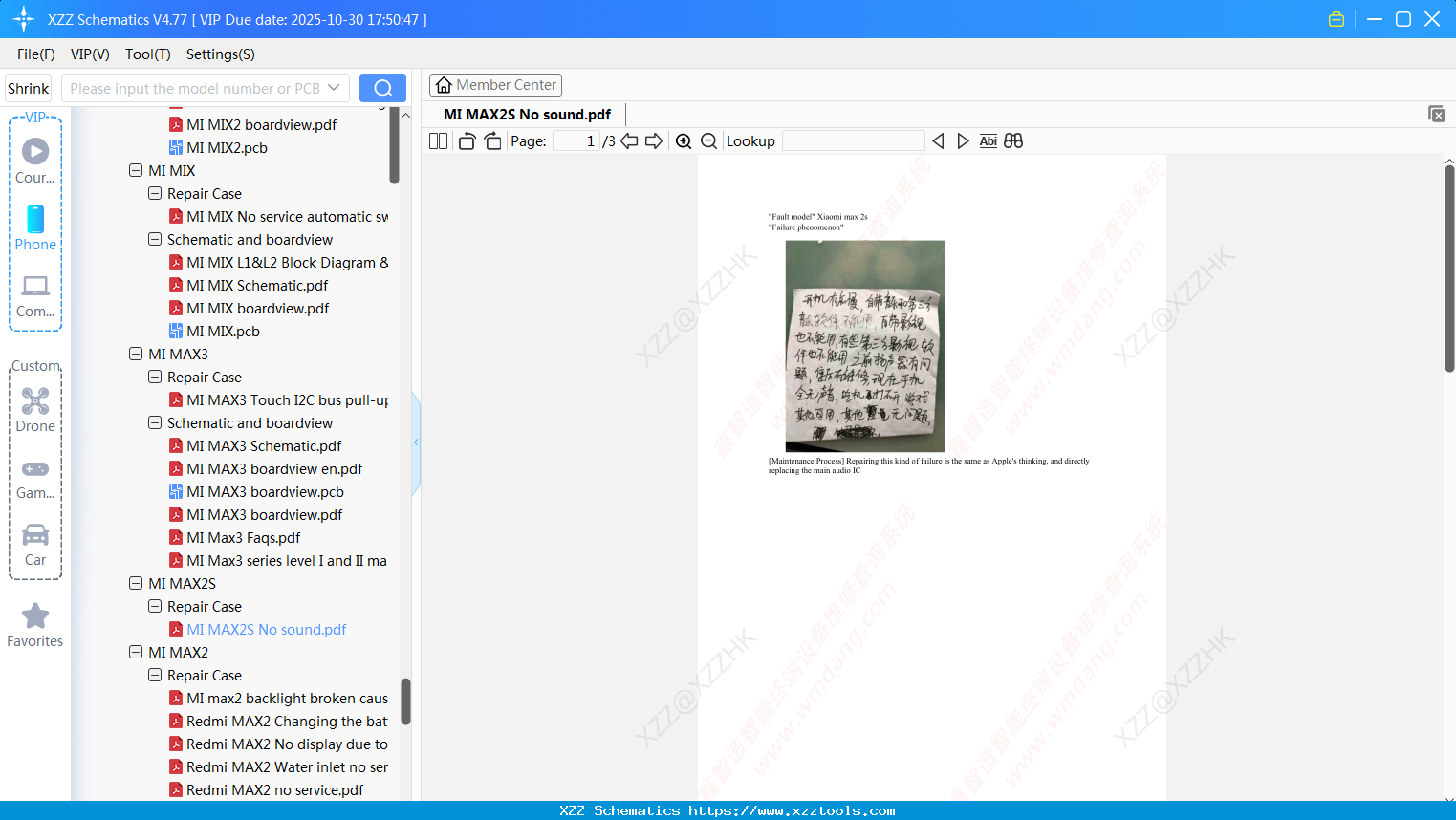This screenshot has width=1456, height=820.
Task: Open MI MIX Schematic.pdf
Action: click(x=257, y=286)
